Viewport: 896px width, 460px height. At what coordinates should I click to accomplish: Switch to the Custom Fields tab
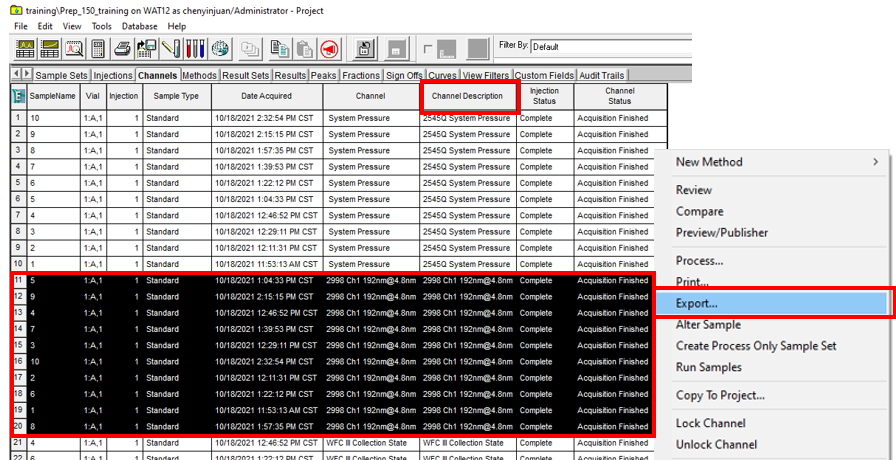tap(545, 75)
